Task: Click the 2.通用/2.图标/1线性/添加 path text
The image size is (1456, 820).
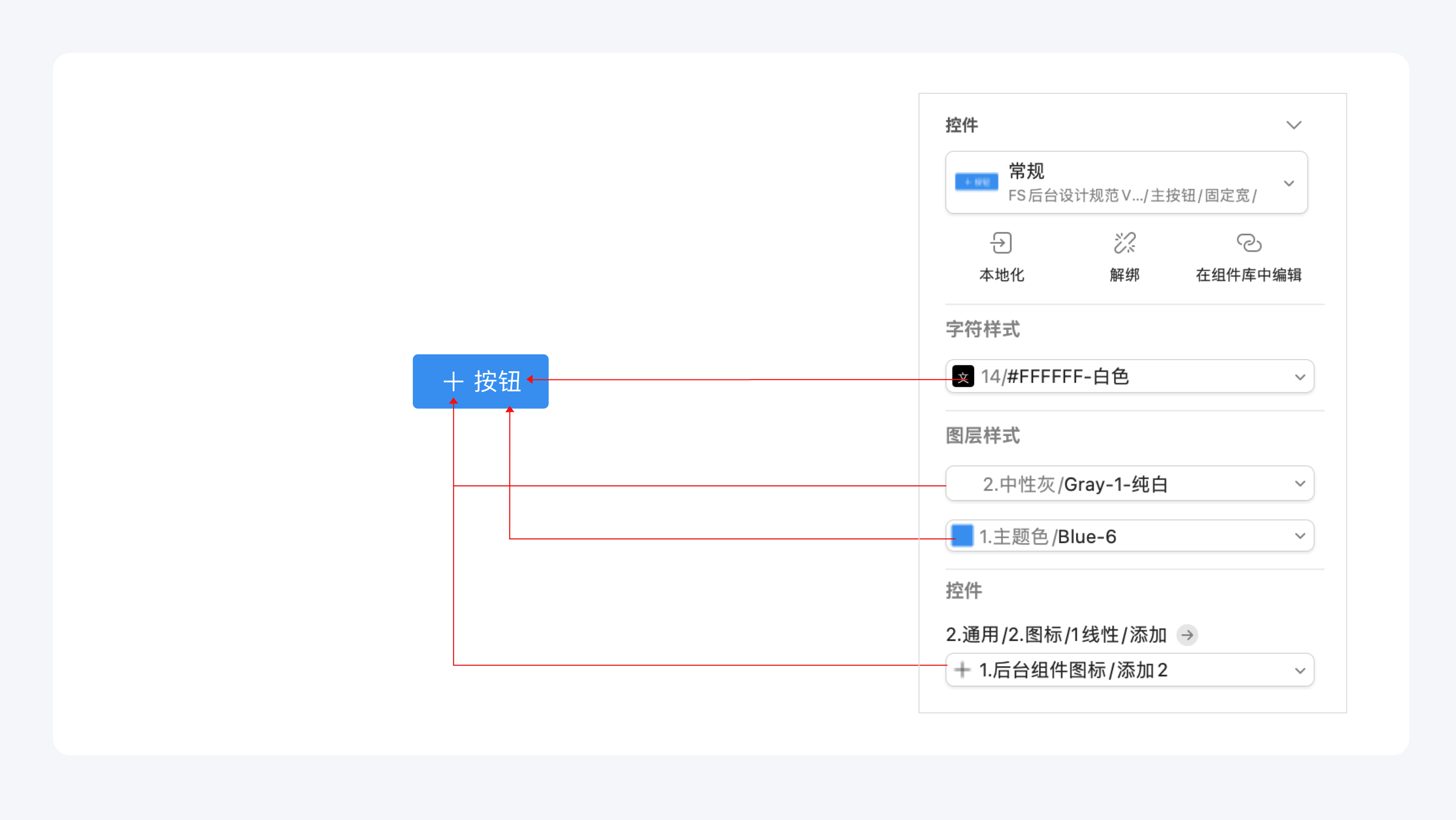Action: [x=1056, y=635]
